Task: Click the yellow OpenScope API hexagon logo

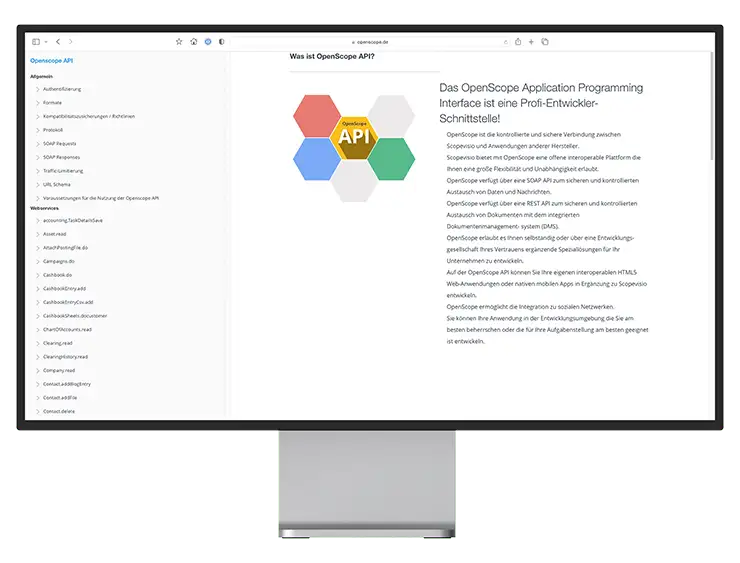Action: coord(354,137)
